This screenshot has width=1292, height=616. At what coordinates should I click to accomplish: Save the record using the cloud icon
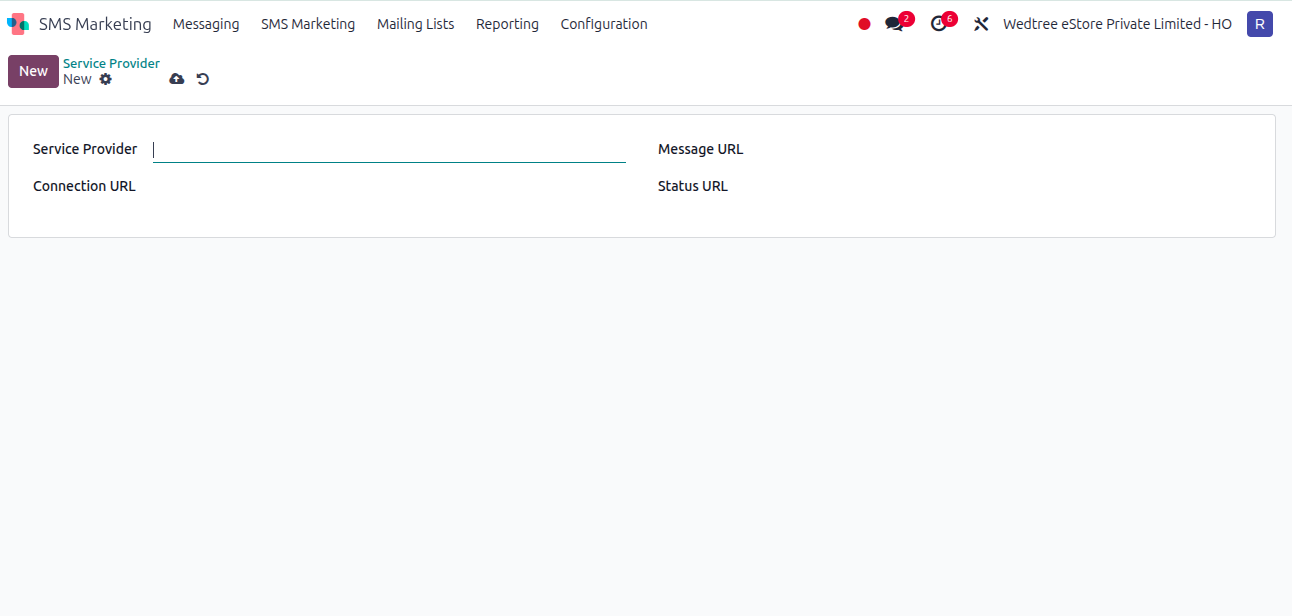click(x=177, y=78)
